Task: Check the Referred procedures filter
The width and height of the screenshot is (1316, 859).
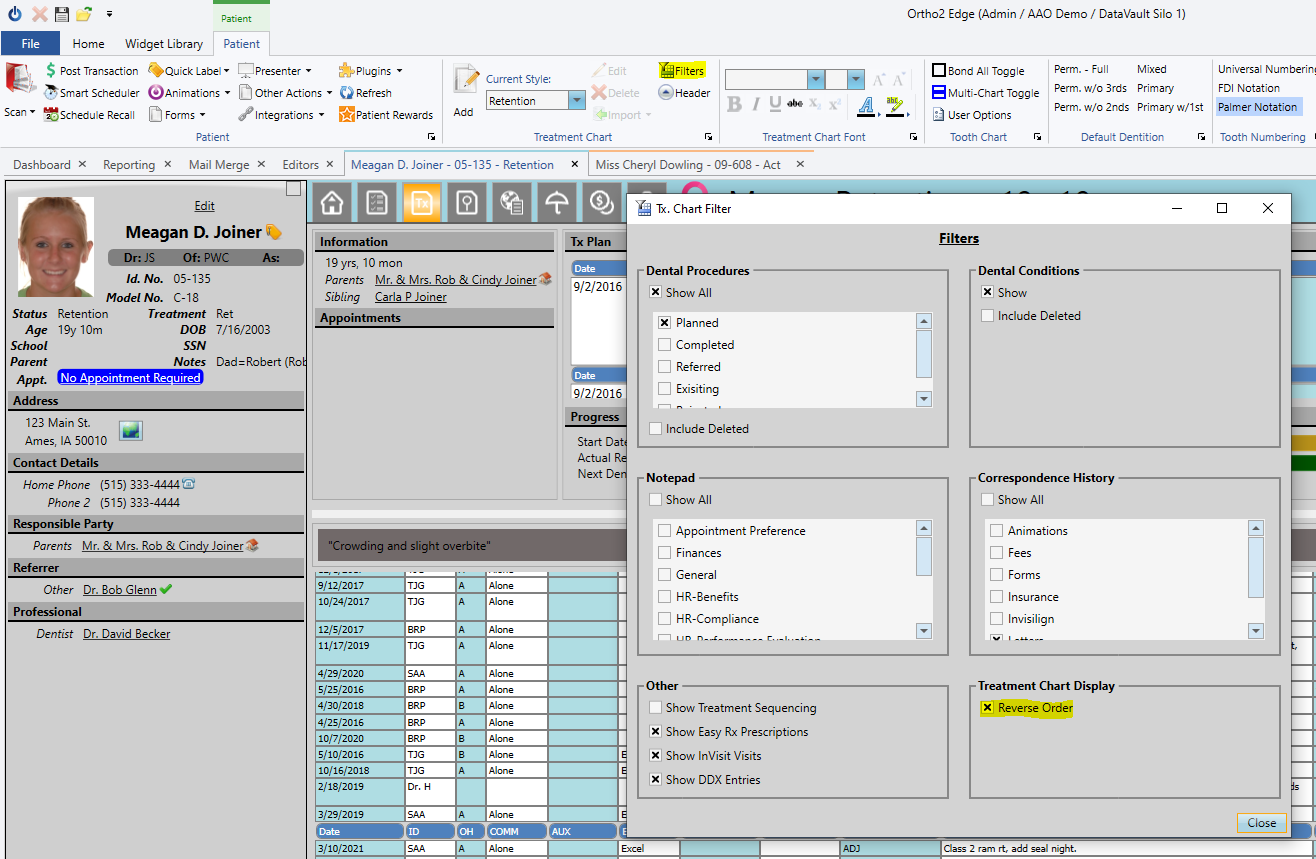Action: pyautogui.click(x=664, y=367)
